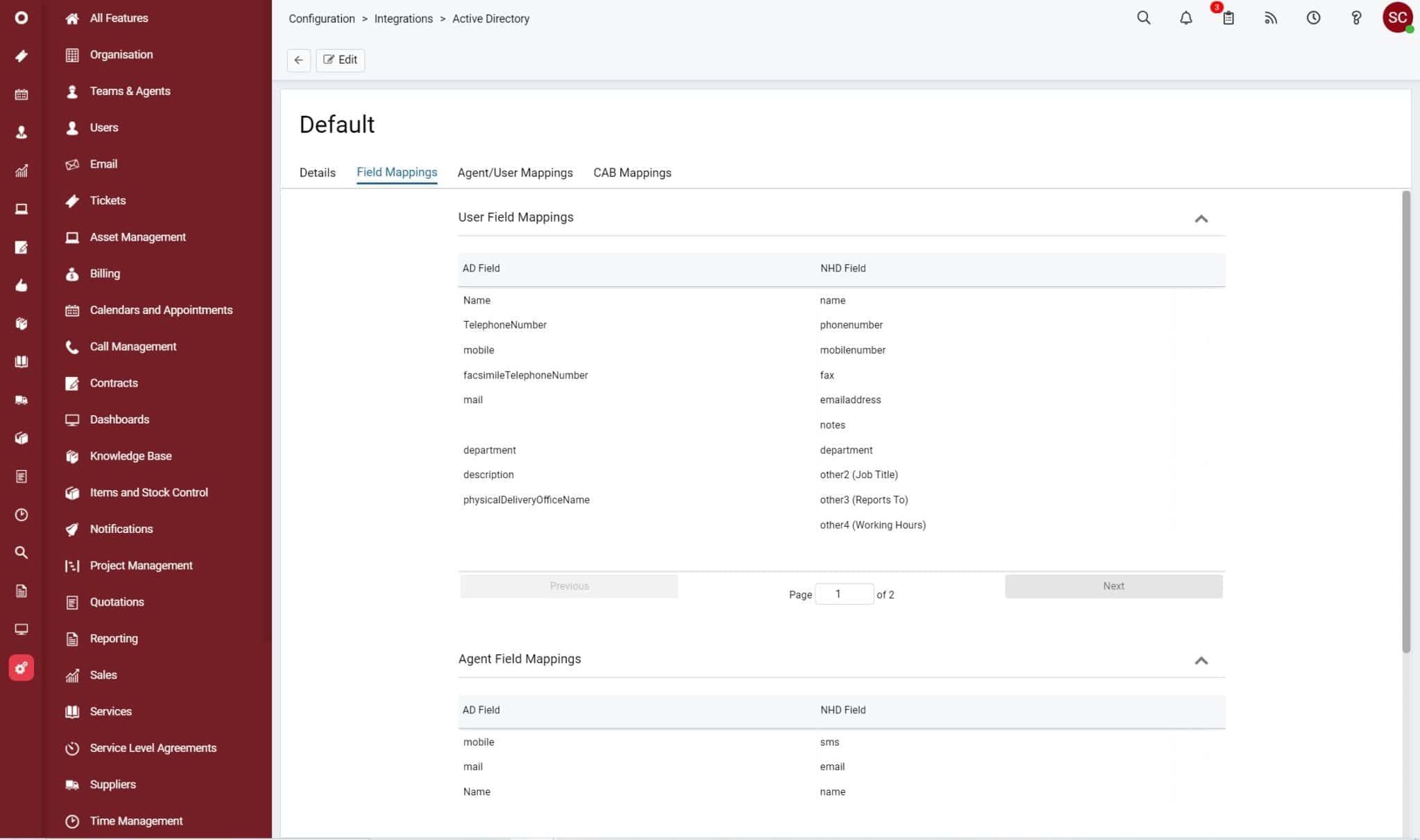Click the book icon in the left rail
This screenshot has height=840, width=1420.
[x=21, y=362]
